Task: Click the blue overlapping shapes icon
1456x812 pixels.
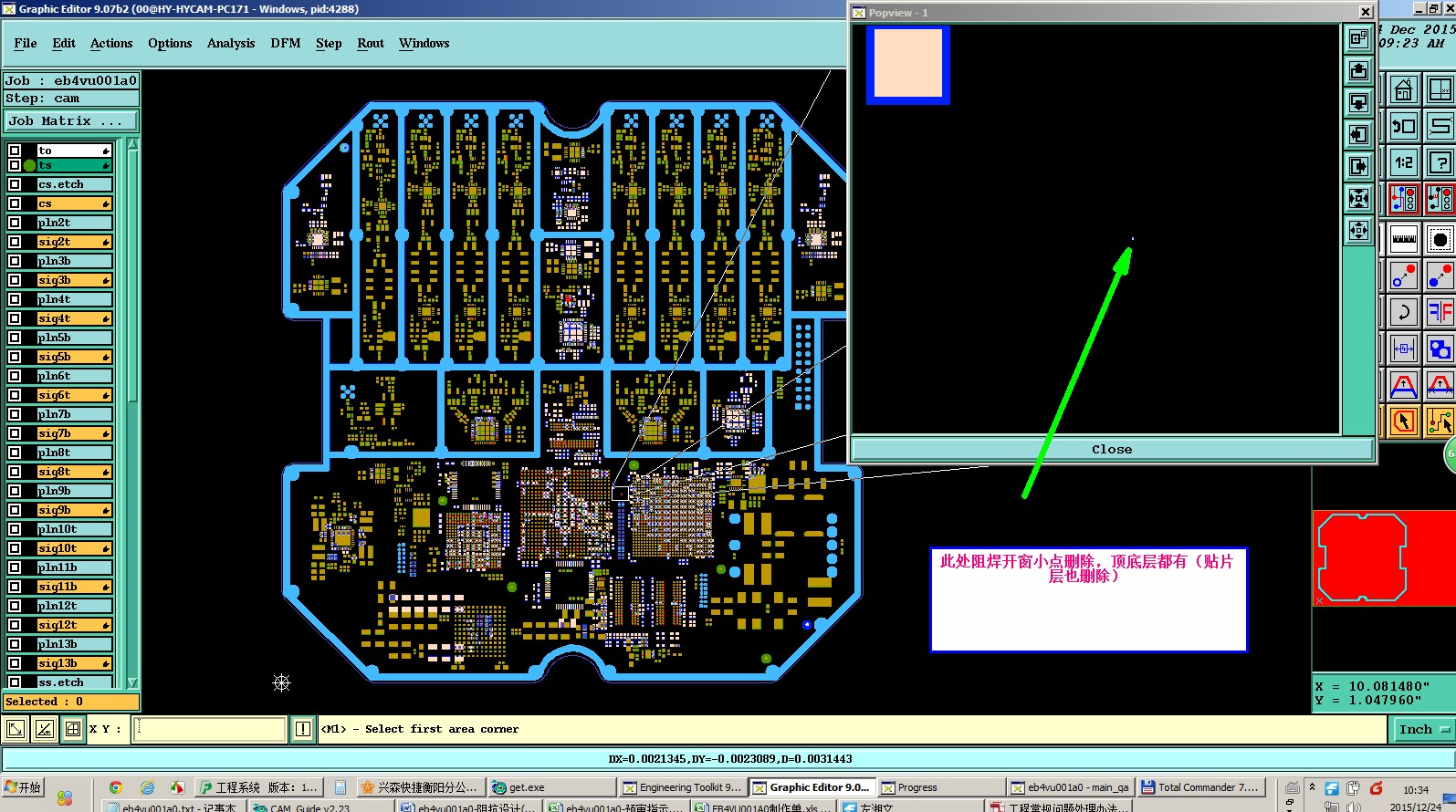Action: pos(1440,349)
